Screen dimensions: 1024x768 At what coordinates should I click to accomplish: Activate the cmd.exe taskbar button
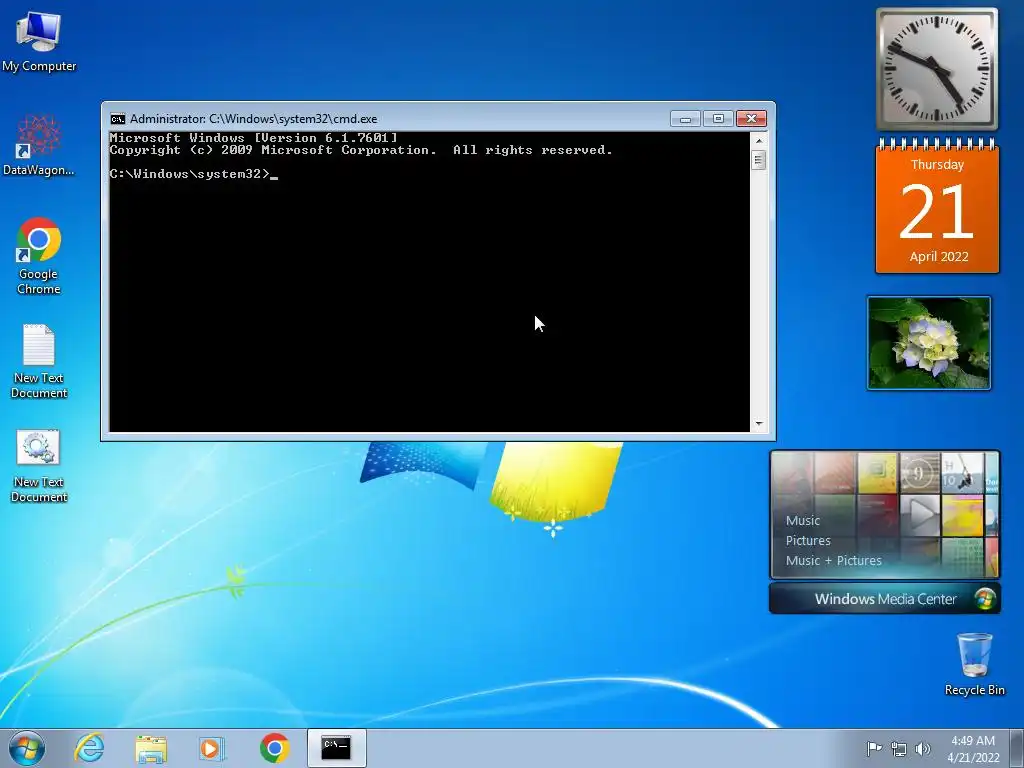tap(336, 748)
